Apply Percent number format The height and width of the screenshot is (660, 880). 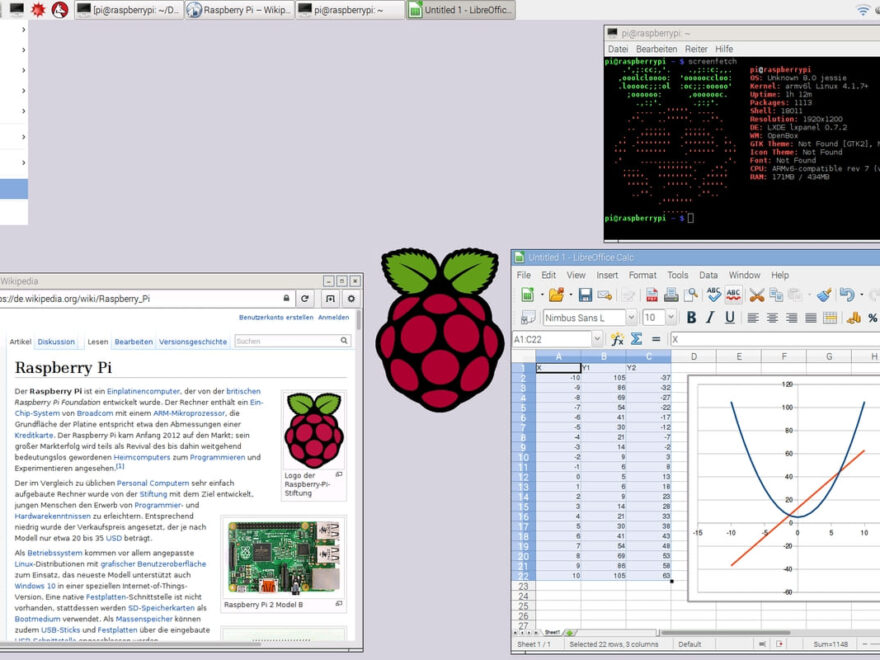[873, 318]
